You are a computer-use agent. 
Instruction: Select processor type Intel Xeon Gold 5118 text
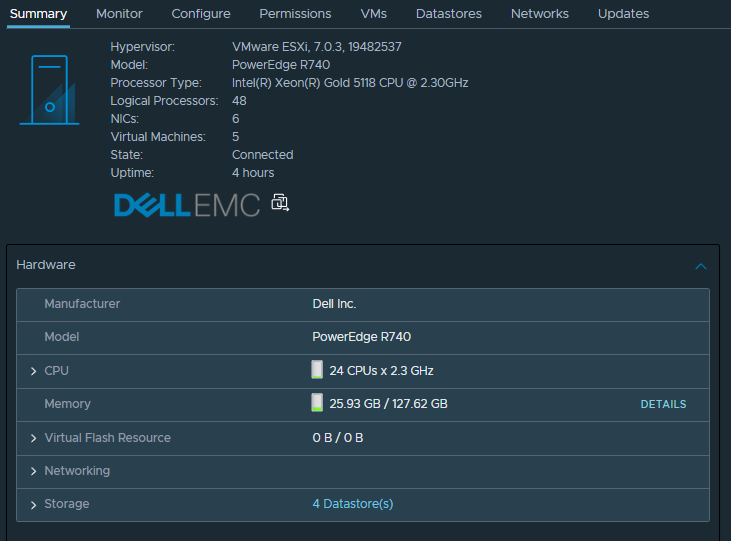point(350,83)
